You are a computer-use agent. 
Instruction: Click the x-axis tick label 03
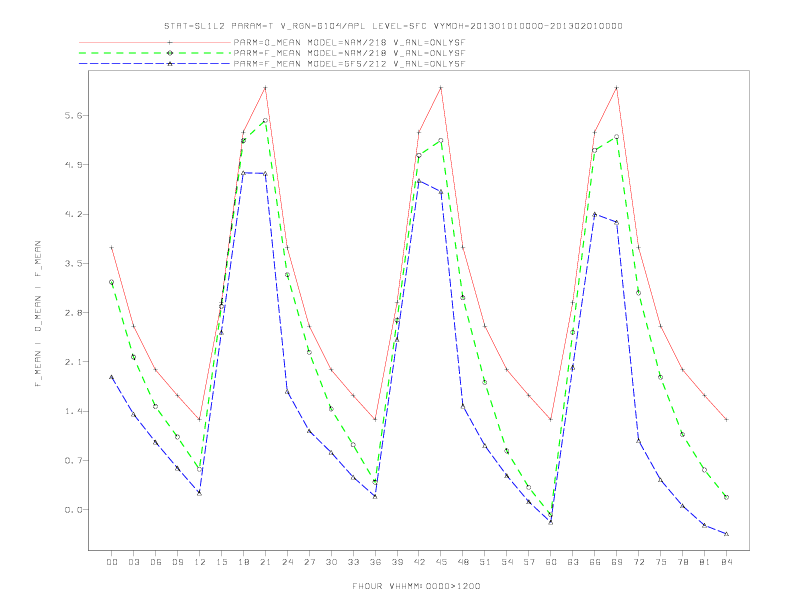134,562
